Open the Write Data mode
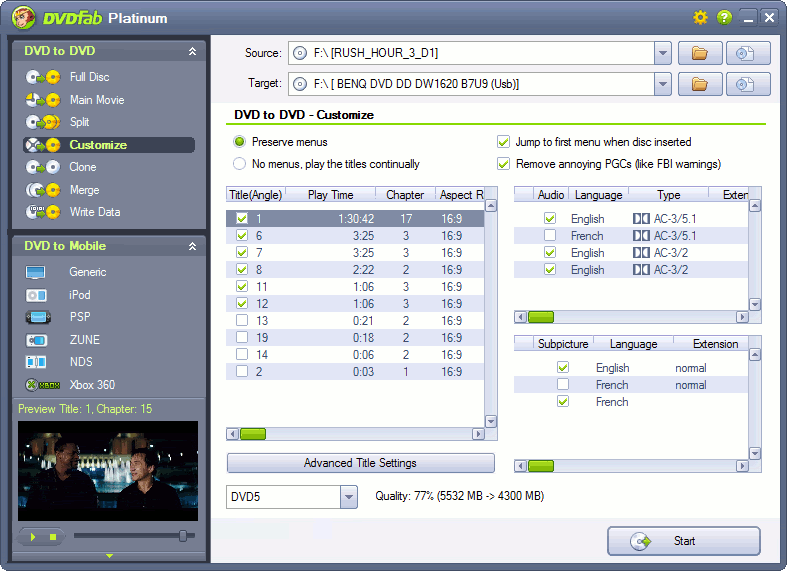This screenshot has width=787, height=571. [94, 212]
